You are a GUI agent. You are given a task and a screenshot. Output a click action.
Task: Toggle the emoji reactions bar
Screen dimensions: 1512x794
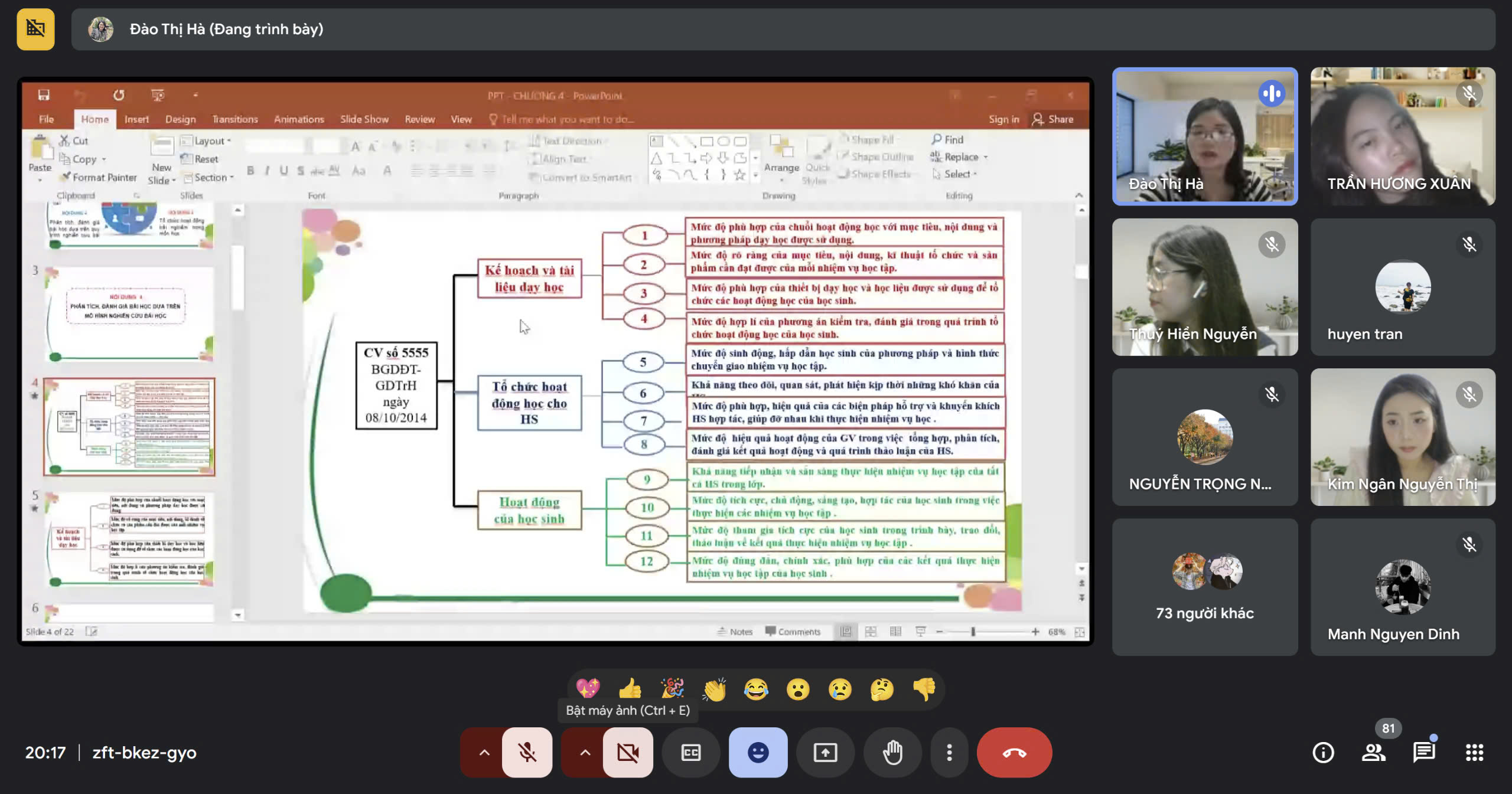(x=758, y=752)
